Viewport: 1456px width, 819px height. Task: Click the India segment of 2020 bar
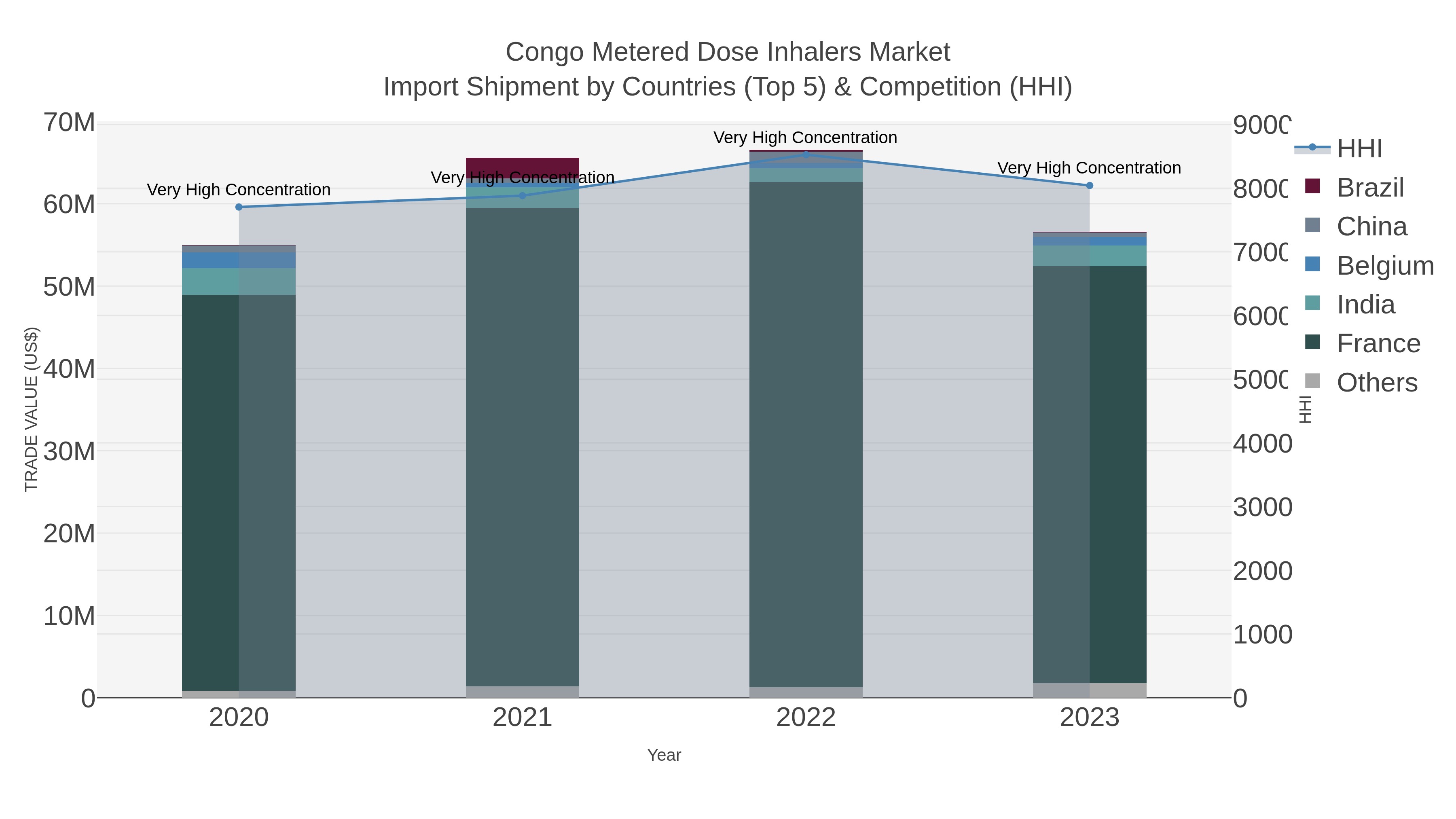pyautogui.click(x=239, y=281)
